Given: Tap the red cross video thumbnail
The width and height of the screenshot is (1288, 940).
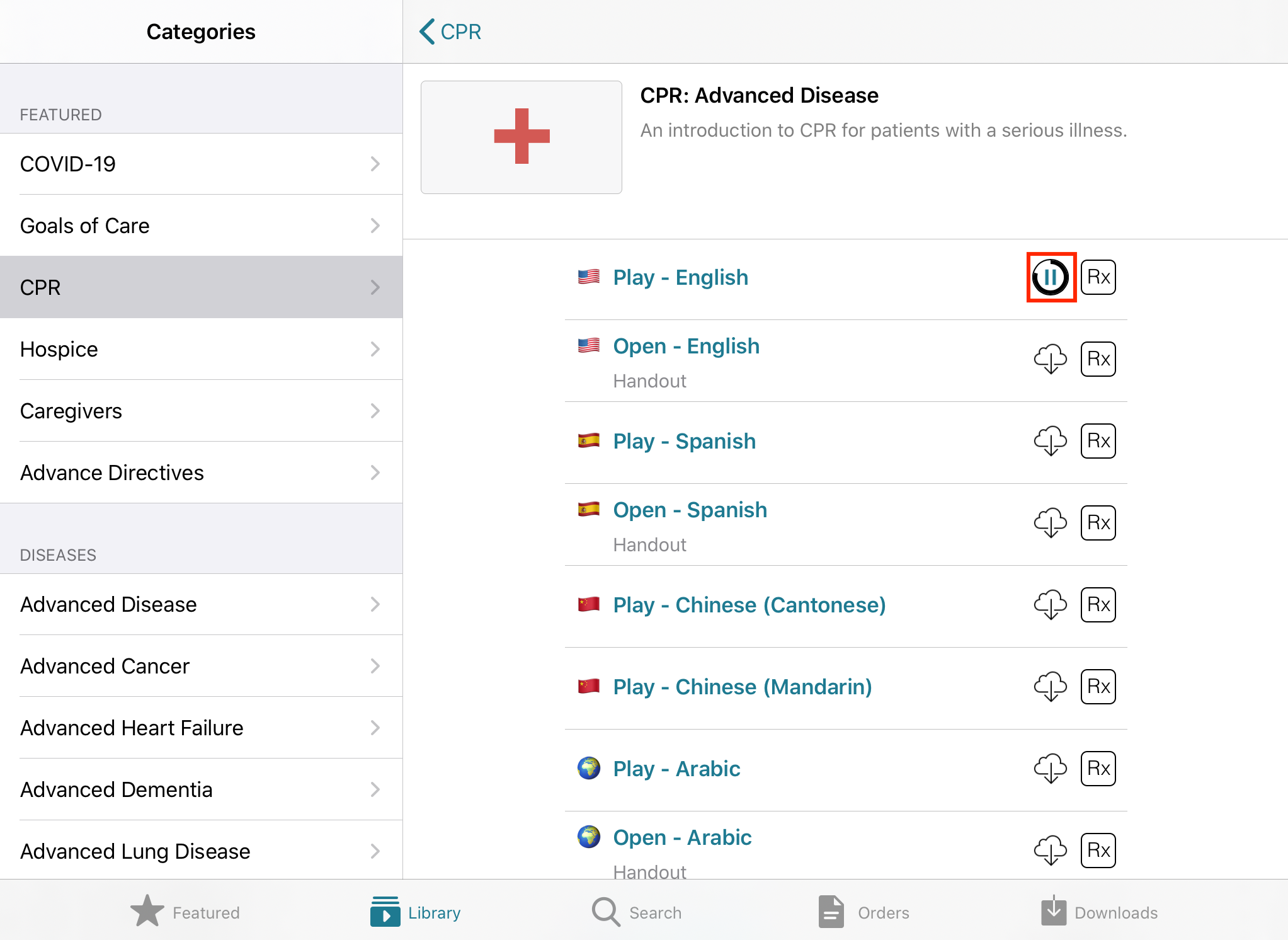Looking at the screenshot, I should point(521,137).
